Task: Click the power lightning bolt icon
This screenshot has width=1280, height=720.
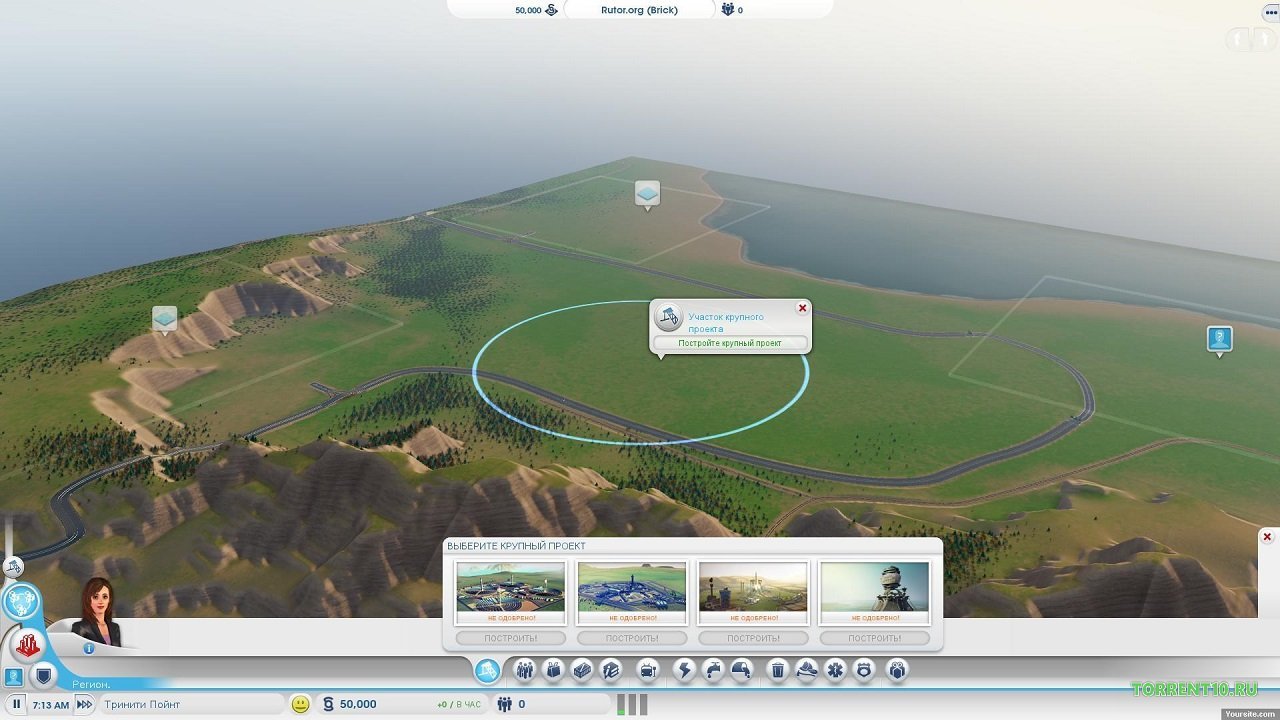Action: coord(684,670)
